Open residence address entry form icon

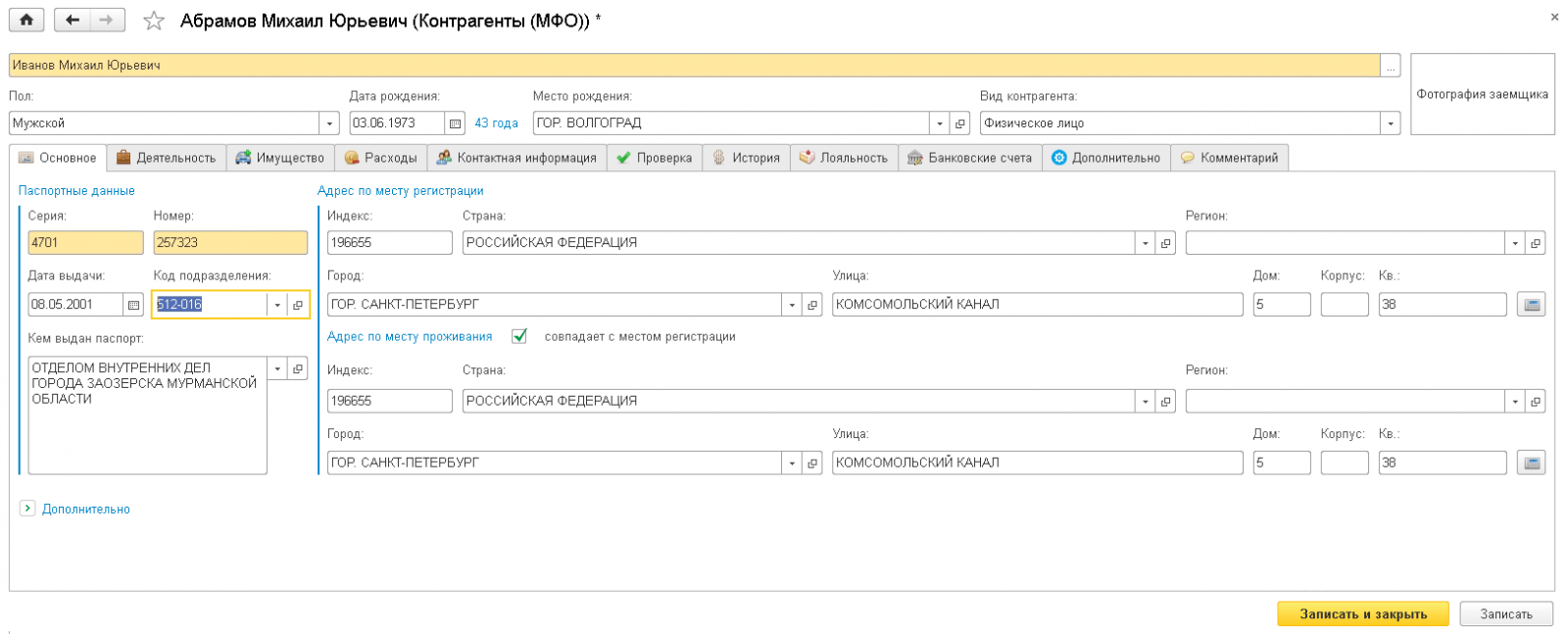(1532, 463)
